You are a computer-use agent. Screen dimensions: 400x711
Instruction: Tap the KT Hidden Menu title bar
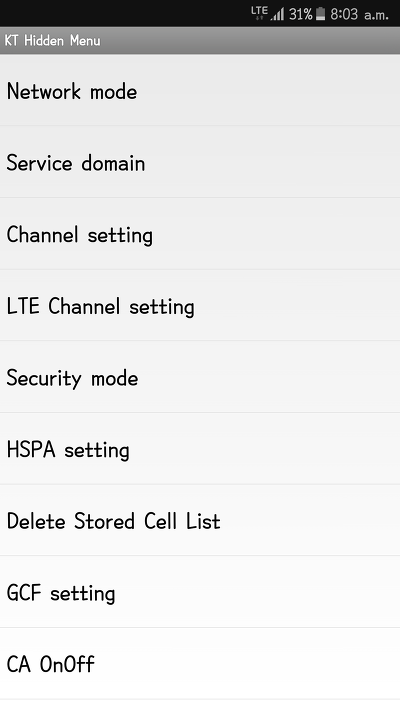point(200,40)
